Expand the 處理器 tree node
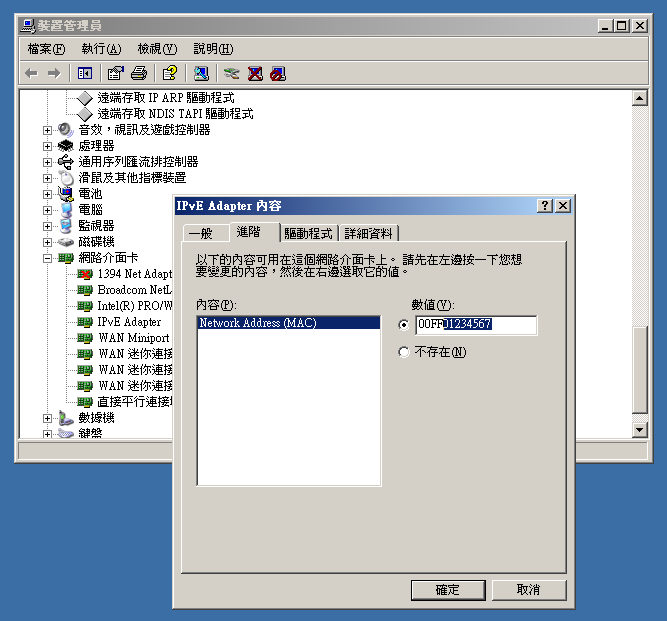 pos(47,146)
